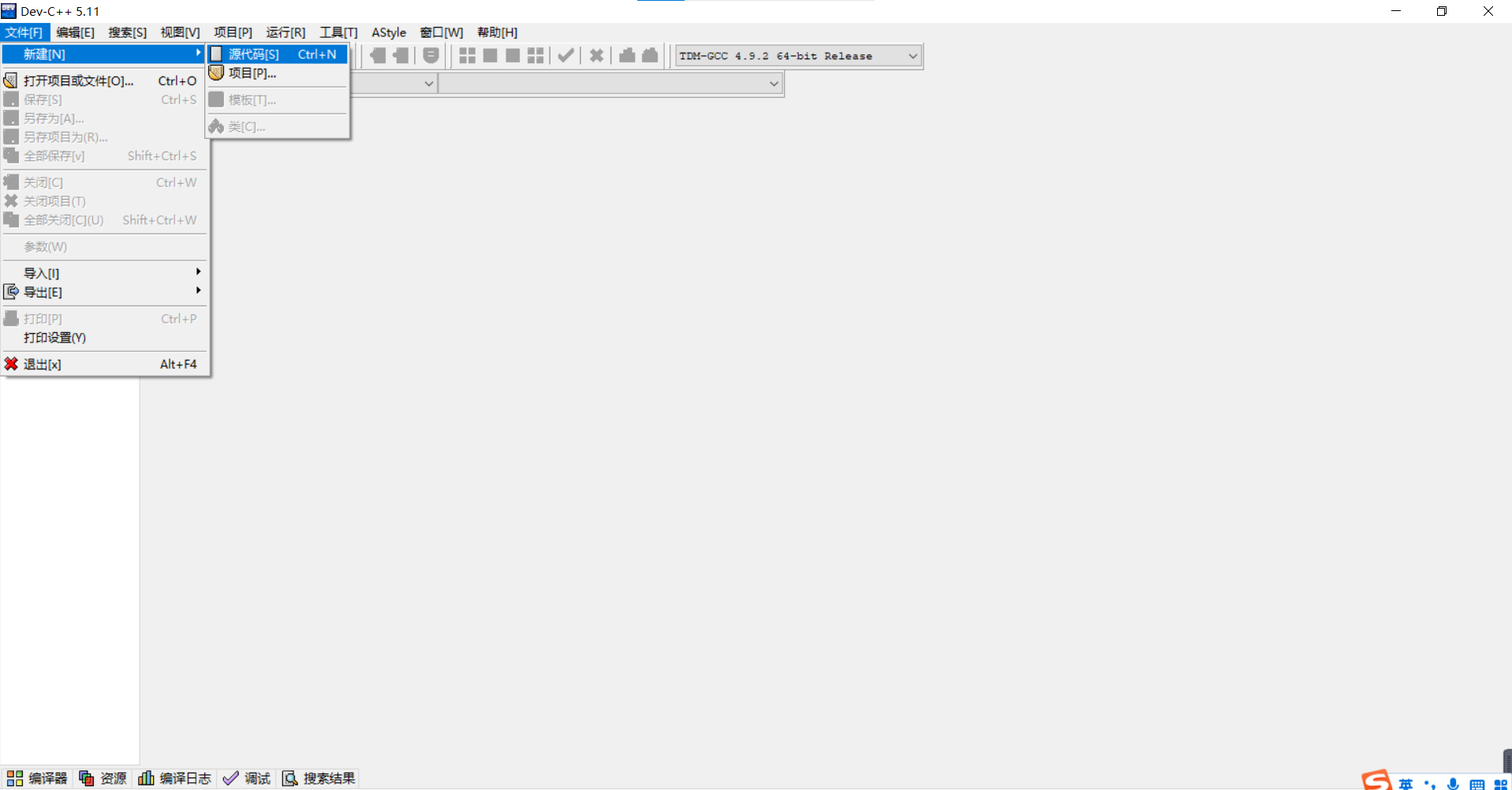Open the TDM-GCC 4.9.2 compiler dropdown
Screen dimensions: 1512x790
pos(798,56)
